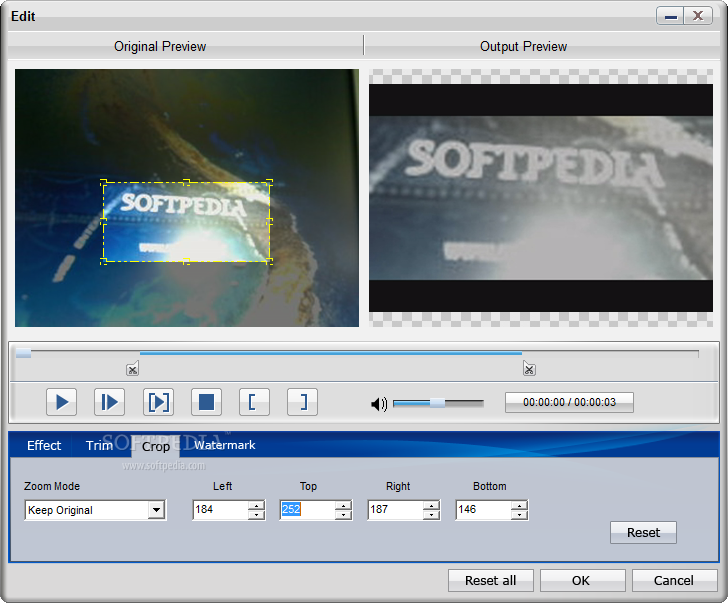Increase the Top crop value
Screen dimensions: 728x603
343,506
